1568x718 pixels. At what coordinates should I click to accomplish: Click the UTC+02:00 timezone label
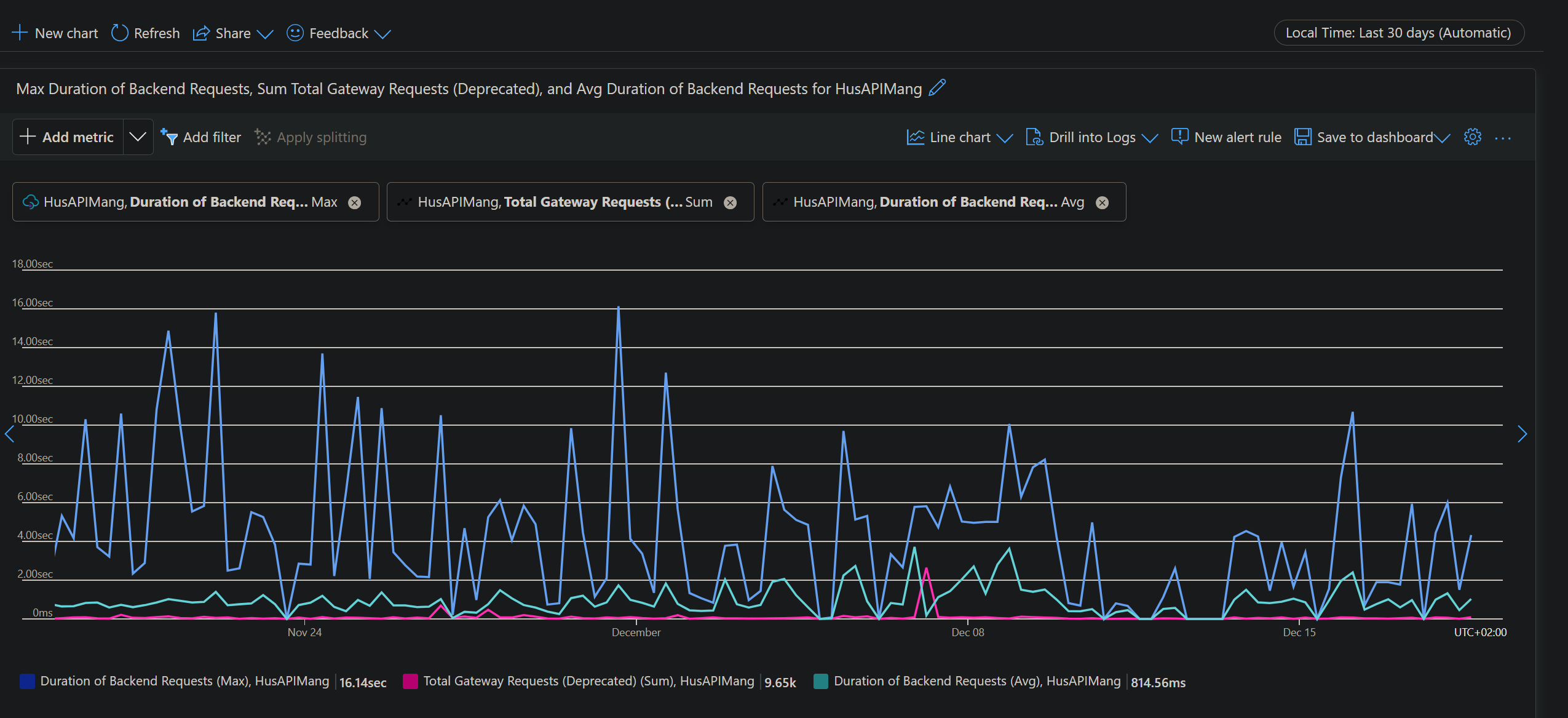(1480, 632)
